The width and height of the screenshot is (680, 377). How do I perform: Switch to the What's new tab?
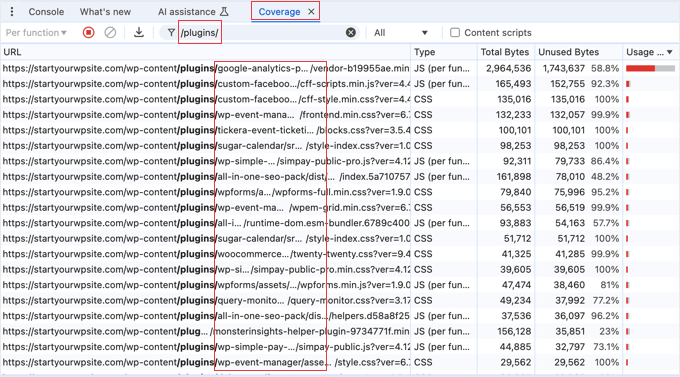pyautogui.click(x=105, y=12)
